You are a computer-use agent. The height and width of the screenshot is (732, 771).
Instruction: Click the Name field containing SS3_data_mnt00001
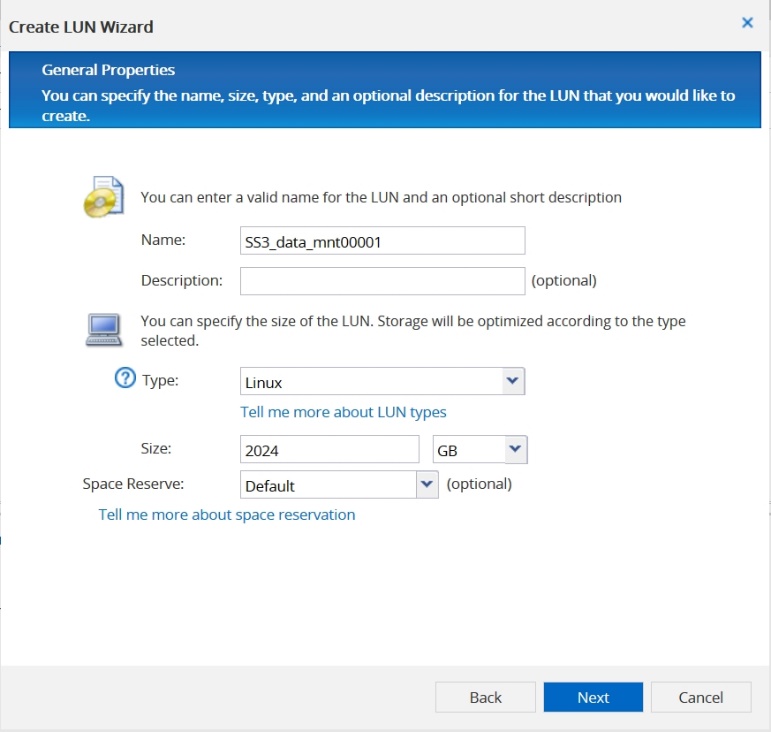tap(382, 241)
